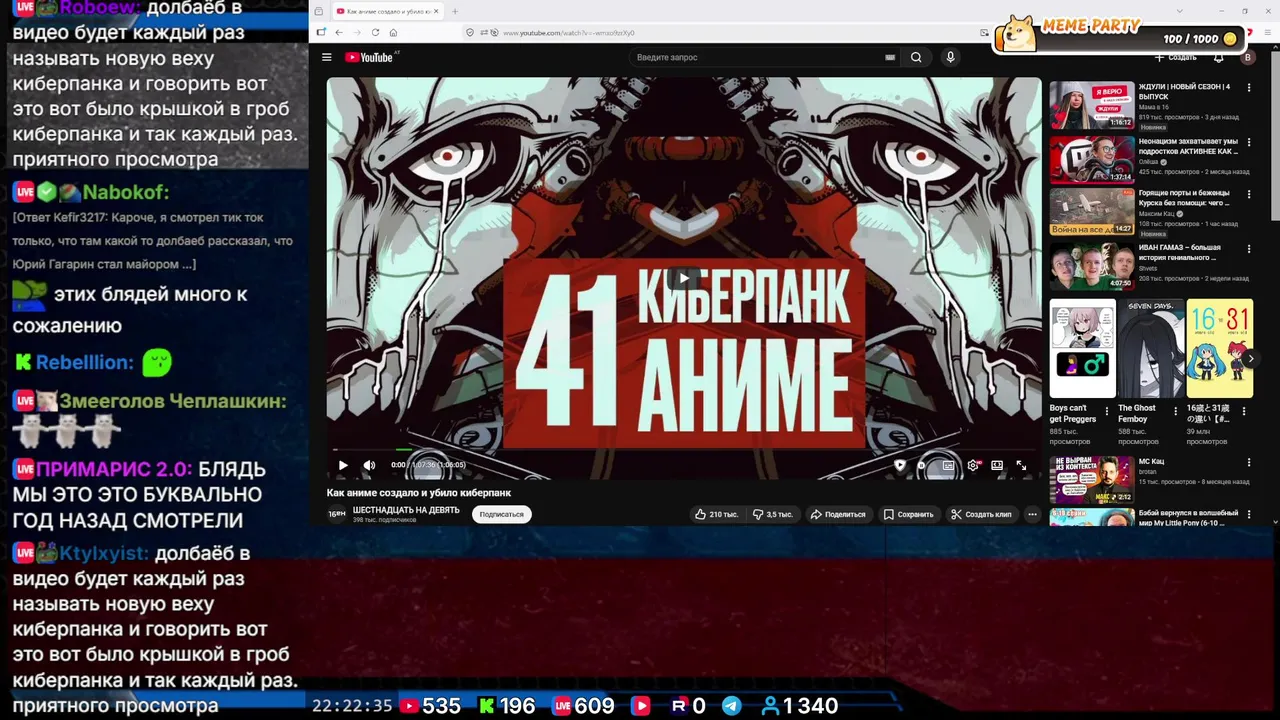
Task: Toggle the autoplay switch in the player
Action: click(x=923, y=465)
